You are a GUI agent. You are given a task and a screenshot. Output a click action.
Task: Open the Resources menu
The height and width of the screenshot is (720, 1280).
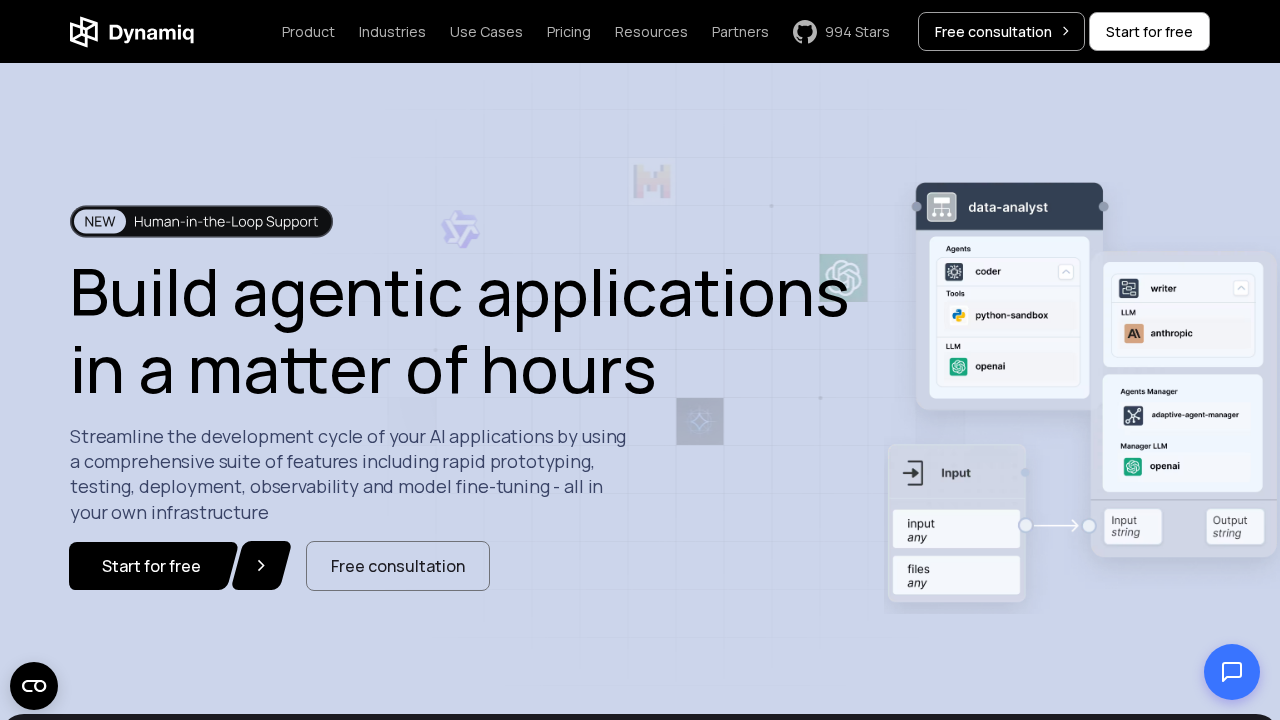pos(651,32)
